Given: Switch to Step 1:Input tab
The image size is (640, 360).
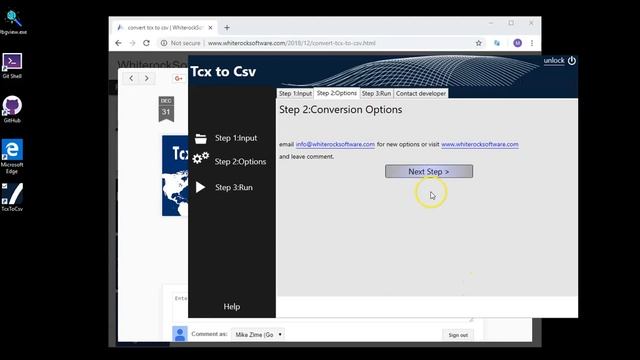Looking at the screenshot, I should pyautogui.click(x=295, y=93).
